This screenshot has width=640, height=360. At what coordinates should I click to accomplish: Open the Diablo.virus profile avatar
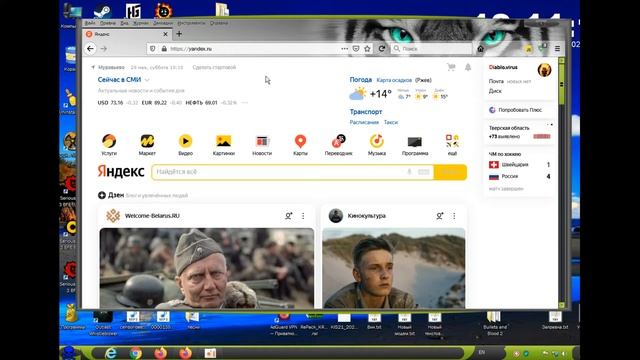[544, 70]
